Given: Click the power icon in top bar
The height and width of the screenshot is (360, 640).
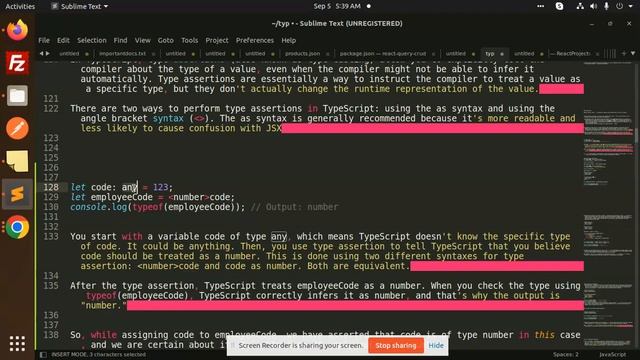Looking at the screenshot, I should [x=620, y=6].
